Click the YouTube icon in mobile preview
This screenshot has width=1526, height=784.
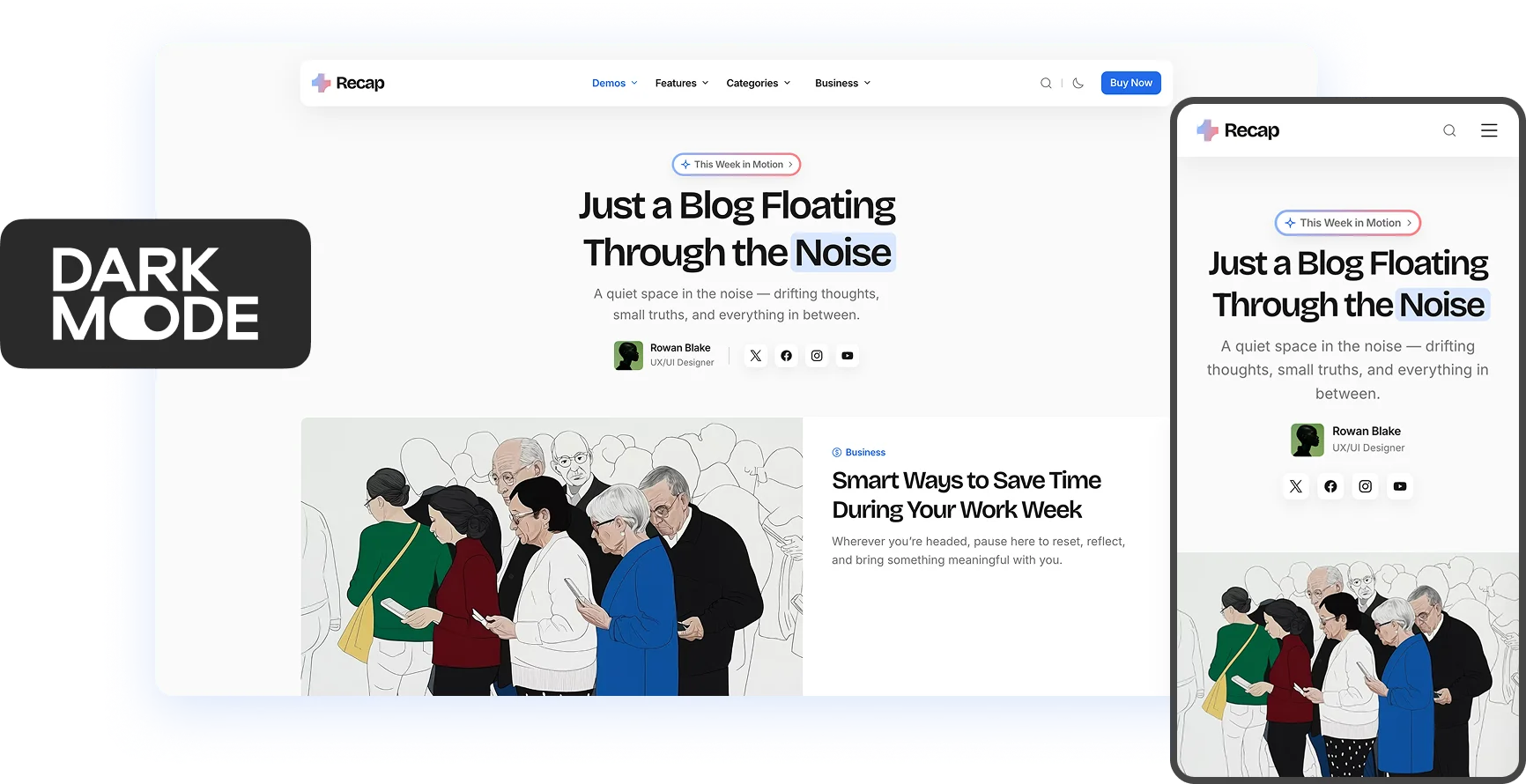pos(1400,486)
